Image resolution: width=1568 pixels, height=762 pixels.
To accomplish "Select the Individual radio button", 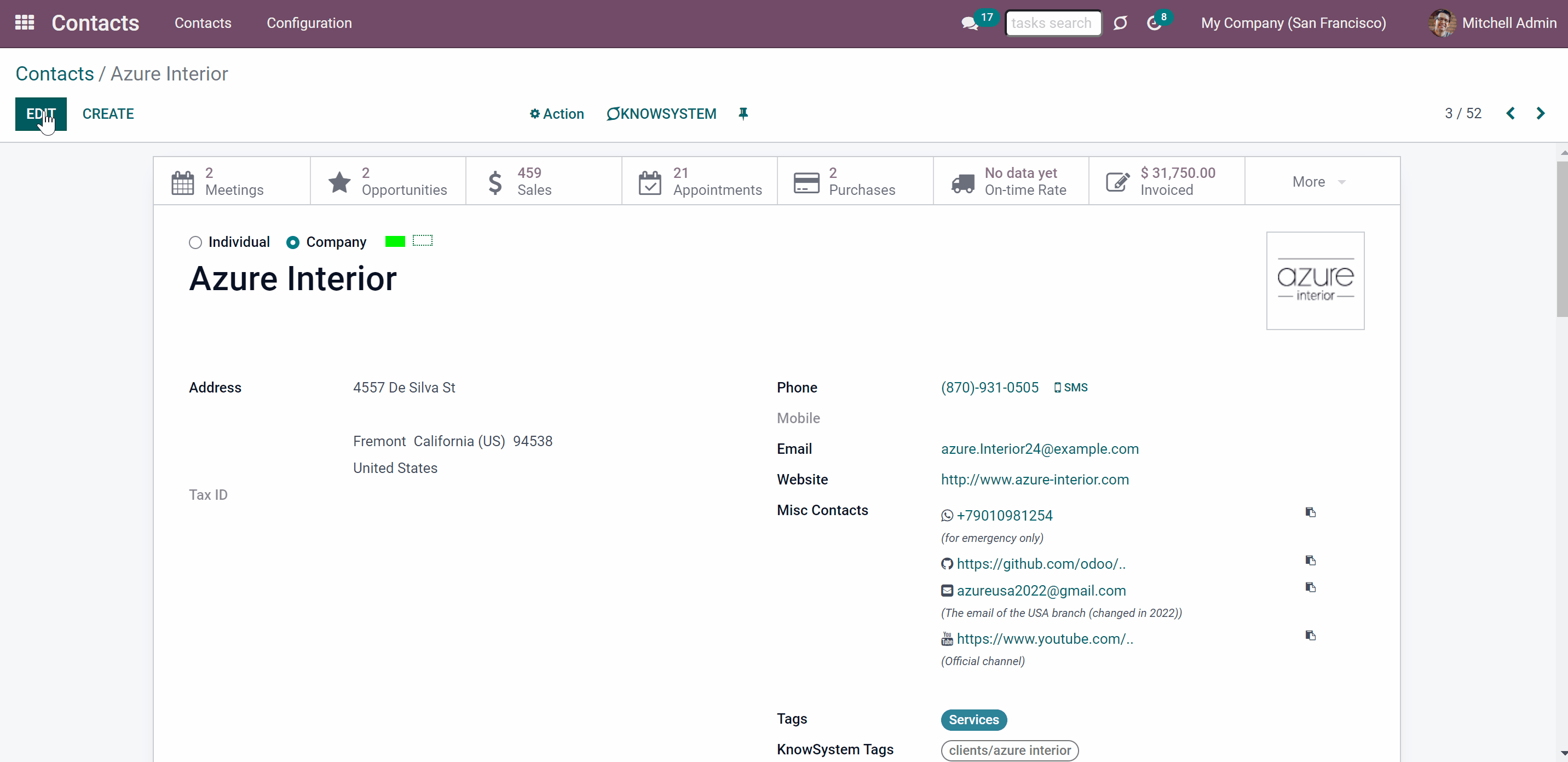I will 195,243.
